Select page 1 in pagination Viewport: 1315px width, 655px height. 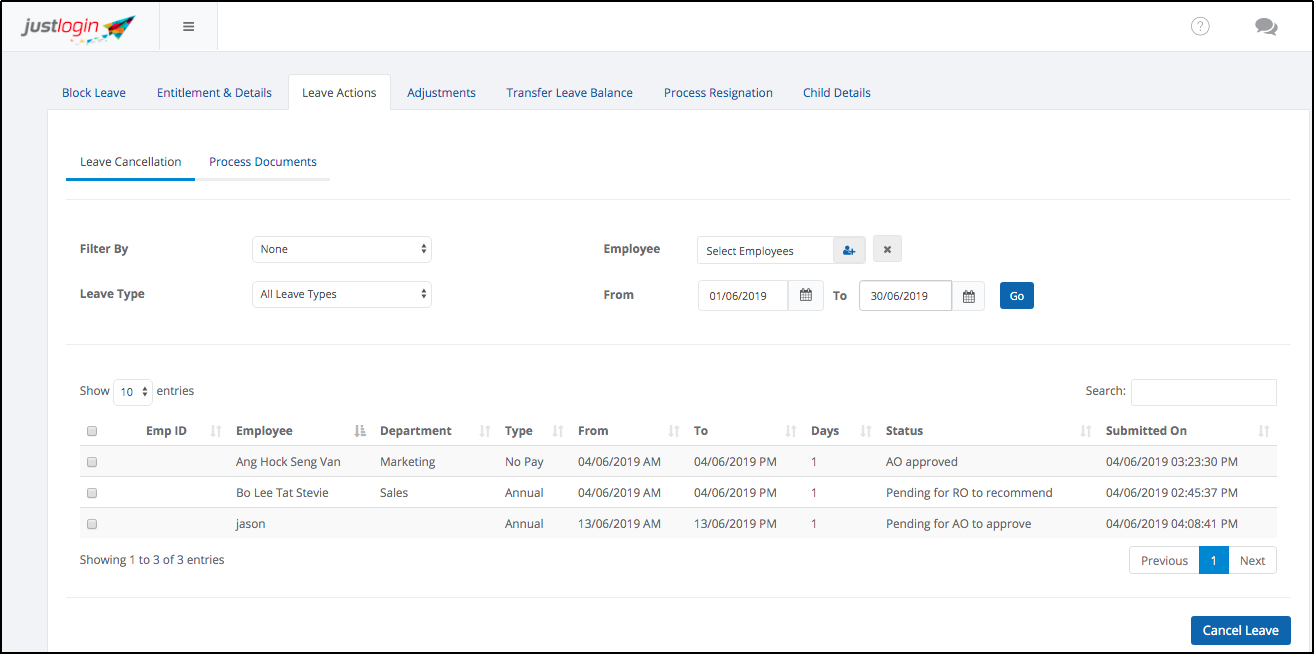1213,560
